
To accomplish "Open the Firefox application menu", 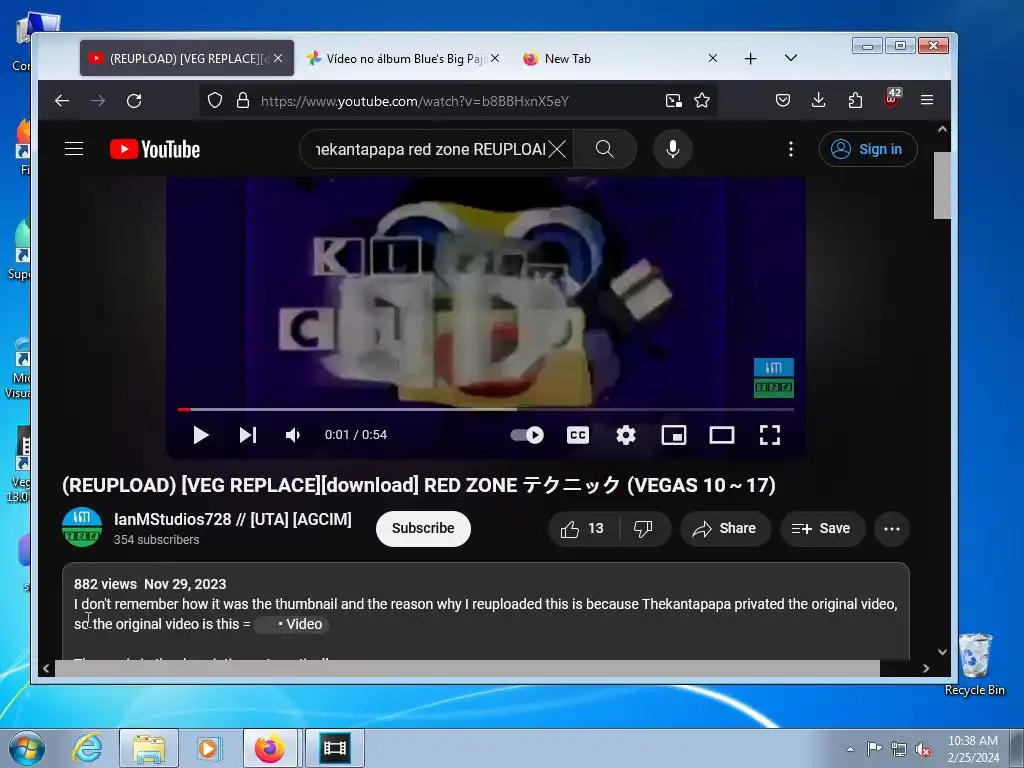I will [x=927, y=101].
